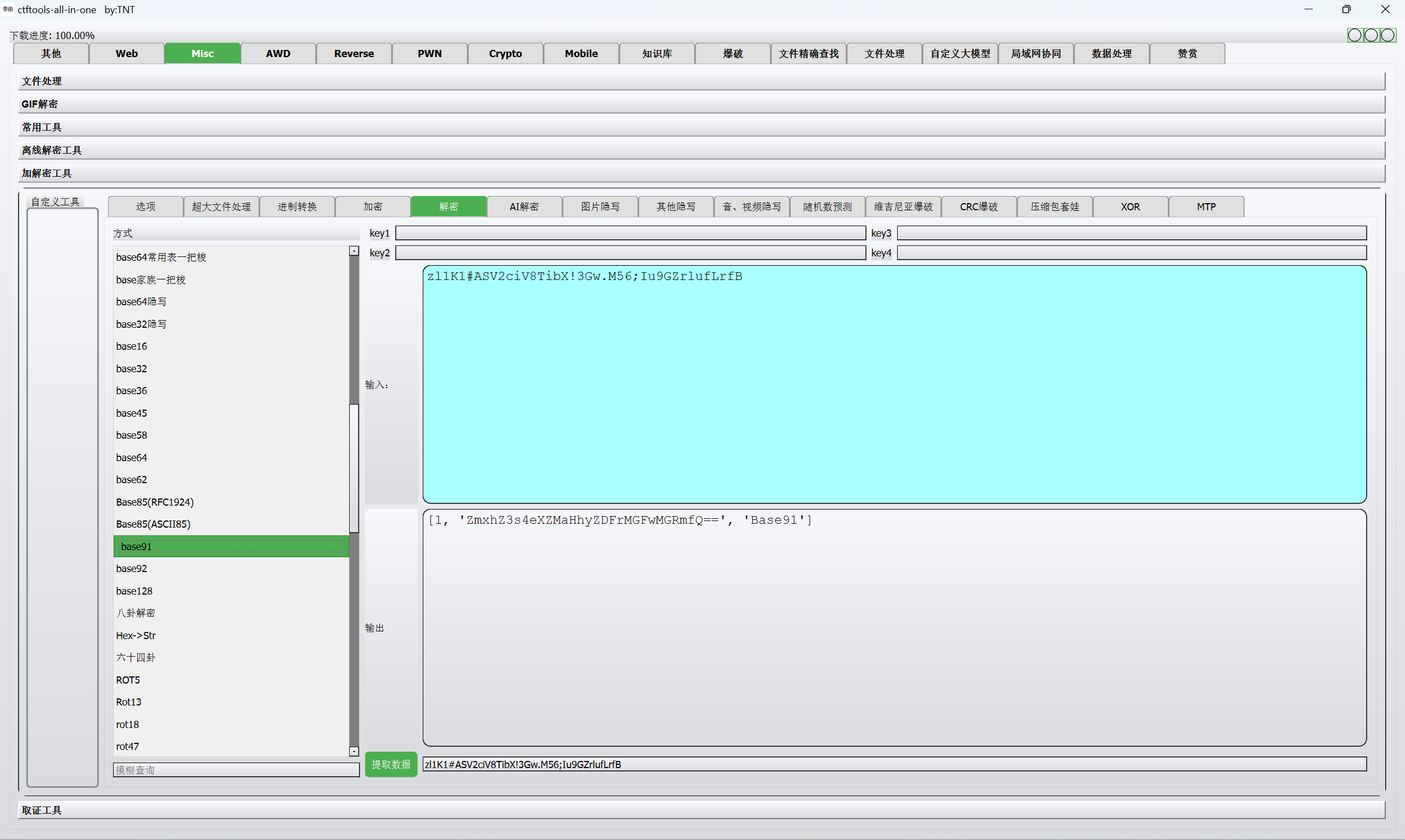Click the first circle indicator at top right

(1354, 35)
